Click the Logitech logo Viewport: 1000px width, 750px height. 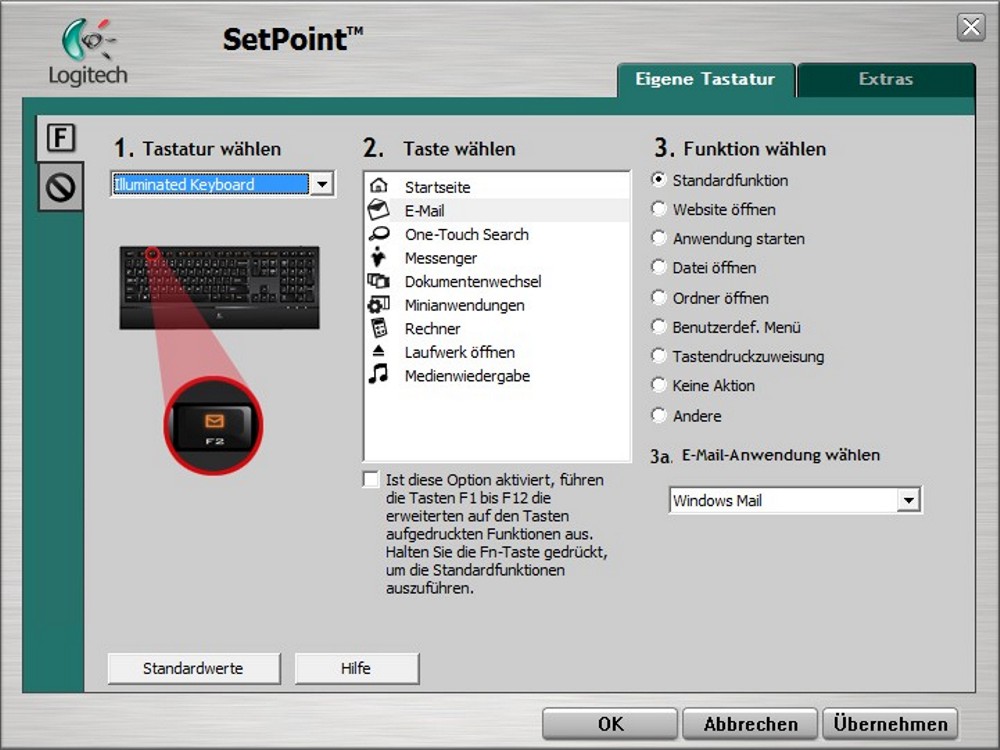click(x=89, y=52)
